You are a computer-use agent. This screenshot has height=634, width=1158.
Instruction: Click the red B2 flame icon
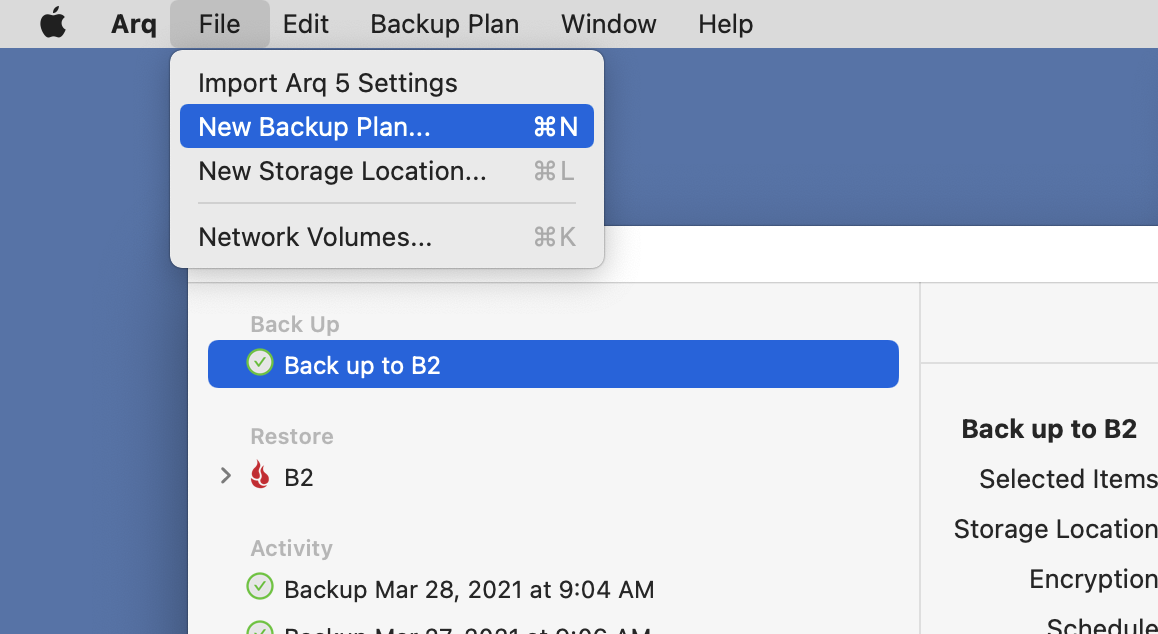click(x=260, y=476)
